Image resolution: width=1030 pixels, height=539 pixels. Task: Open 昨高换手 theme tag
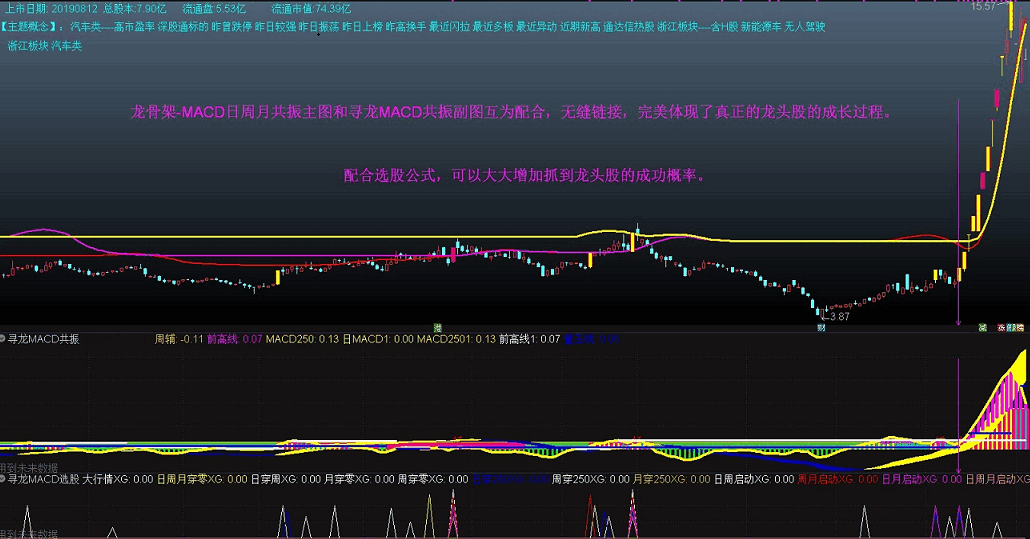[406, 27]
